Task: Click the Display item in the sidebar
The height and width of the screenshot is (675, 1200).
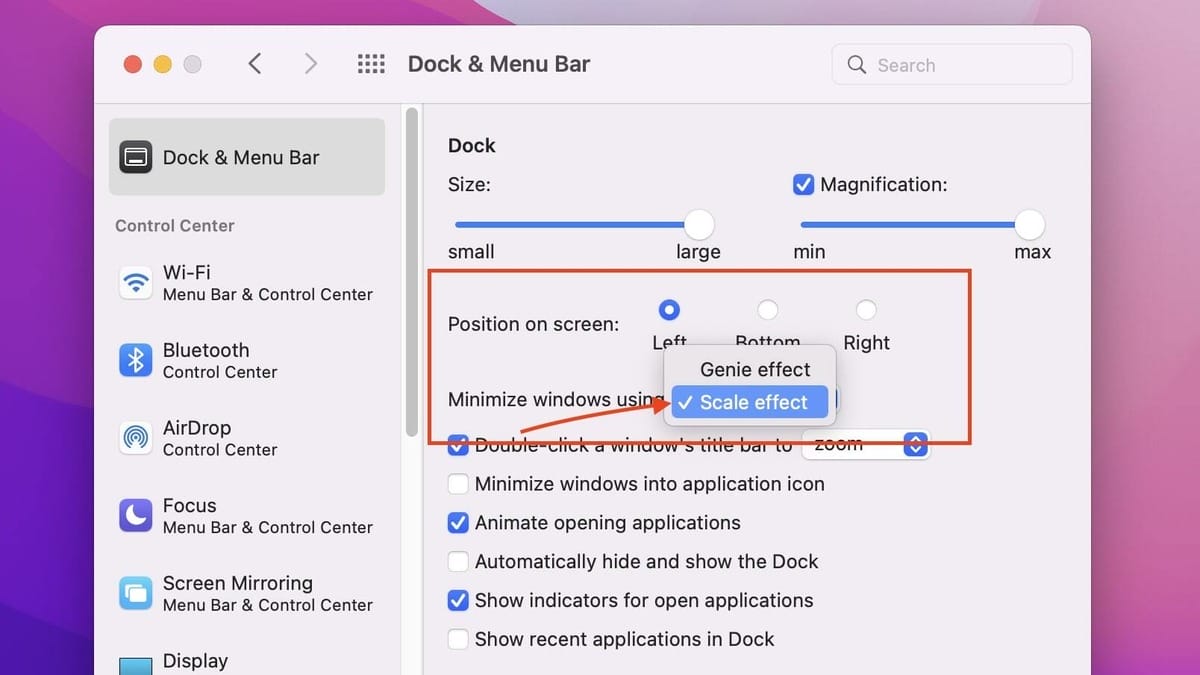Action: click(195, 661)
